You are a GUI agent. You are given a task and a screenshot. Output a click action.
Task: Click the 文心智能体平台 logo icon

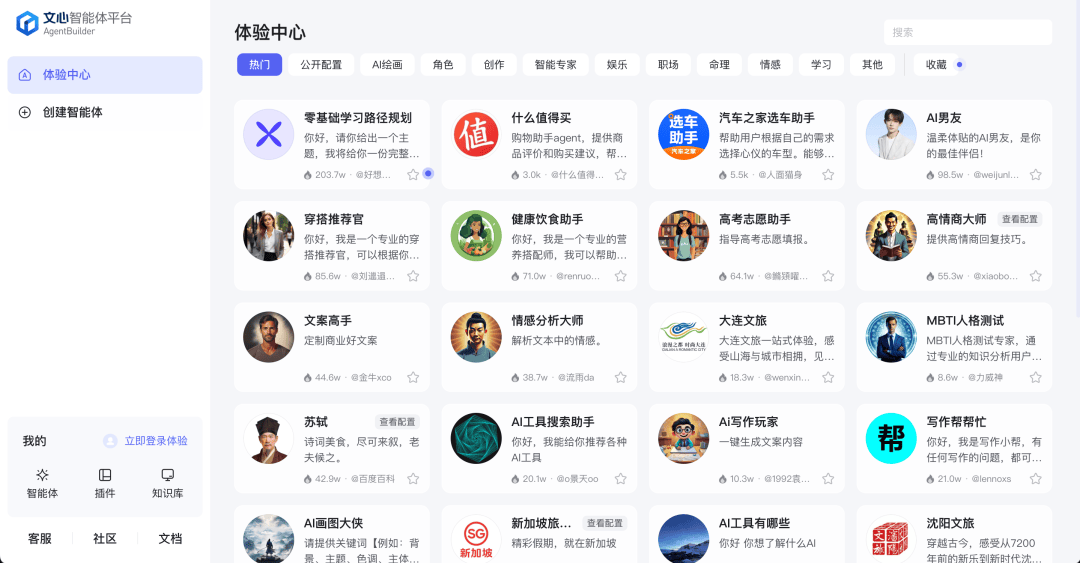coord(28,23)
